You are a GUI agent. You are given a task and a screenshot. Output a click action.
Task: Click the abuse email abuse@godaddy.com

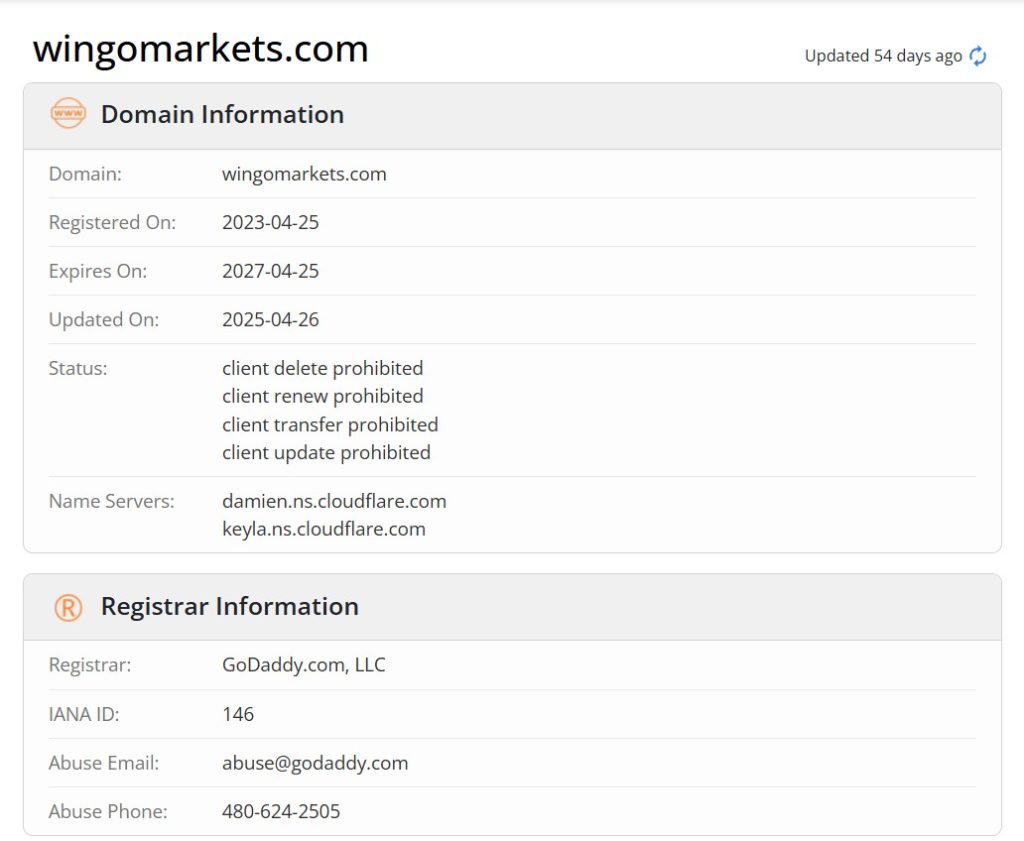coord(315,763)
